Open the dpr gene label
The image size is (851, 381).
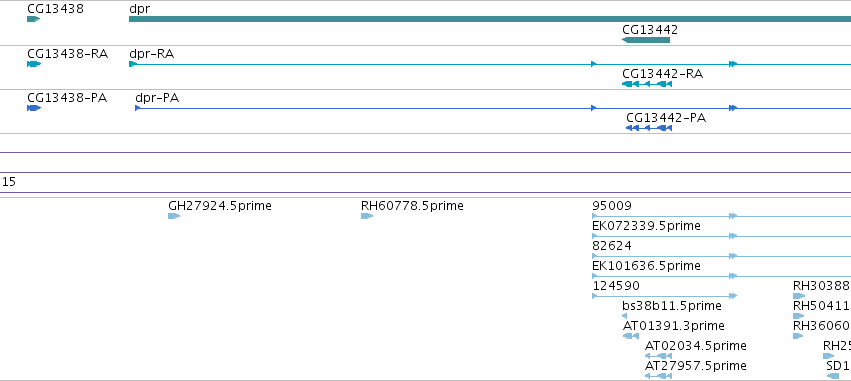click(139, 9)
